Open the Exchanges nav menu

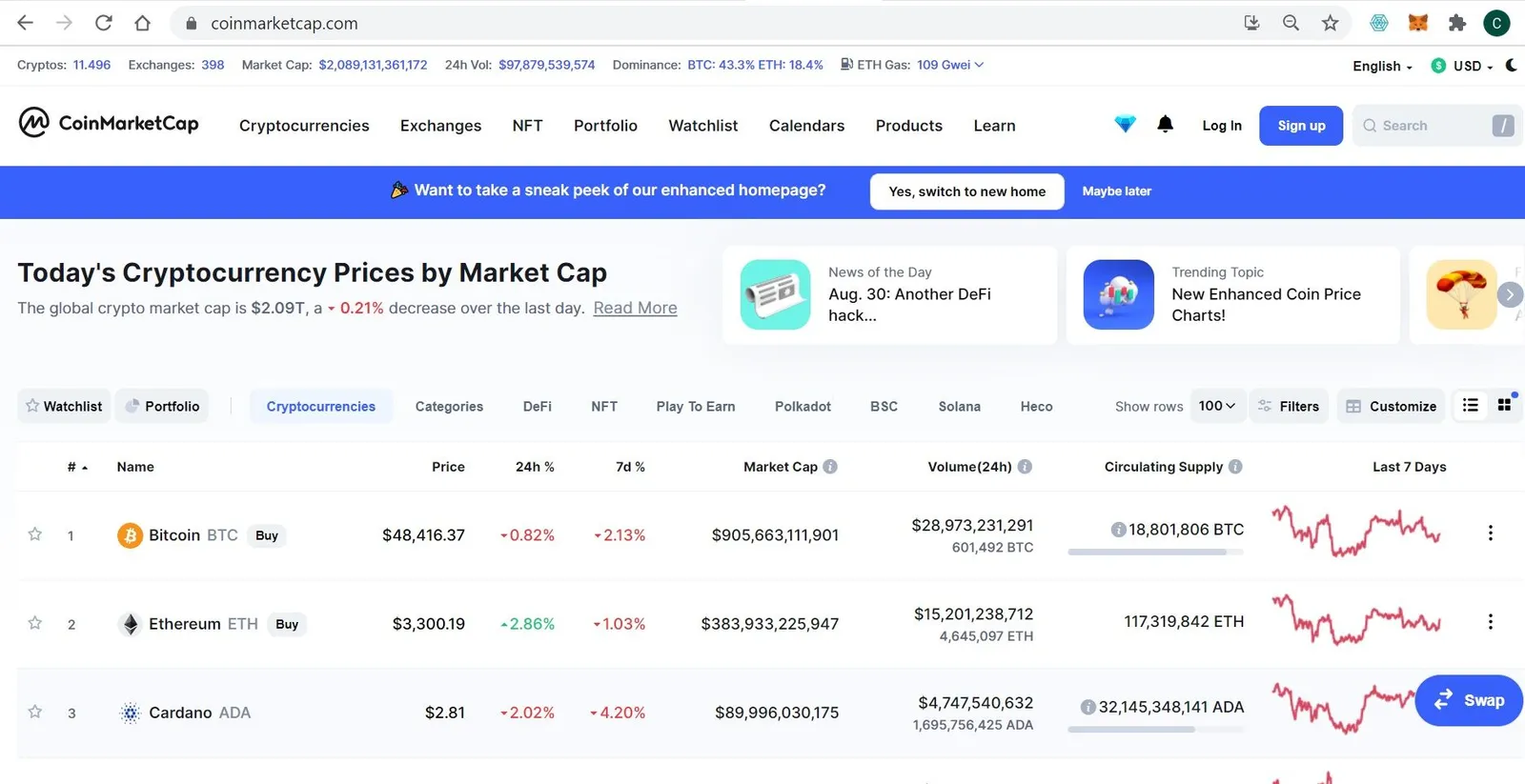440,126
